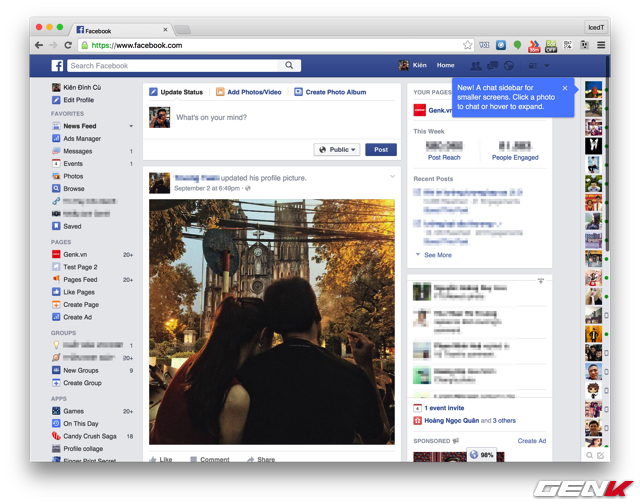This screenshot has height=504, width=640.
Task: Open the Public audience selector
Action: [x=337, y=150]
